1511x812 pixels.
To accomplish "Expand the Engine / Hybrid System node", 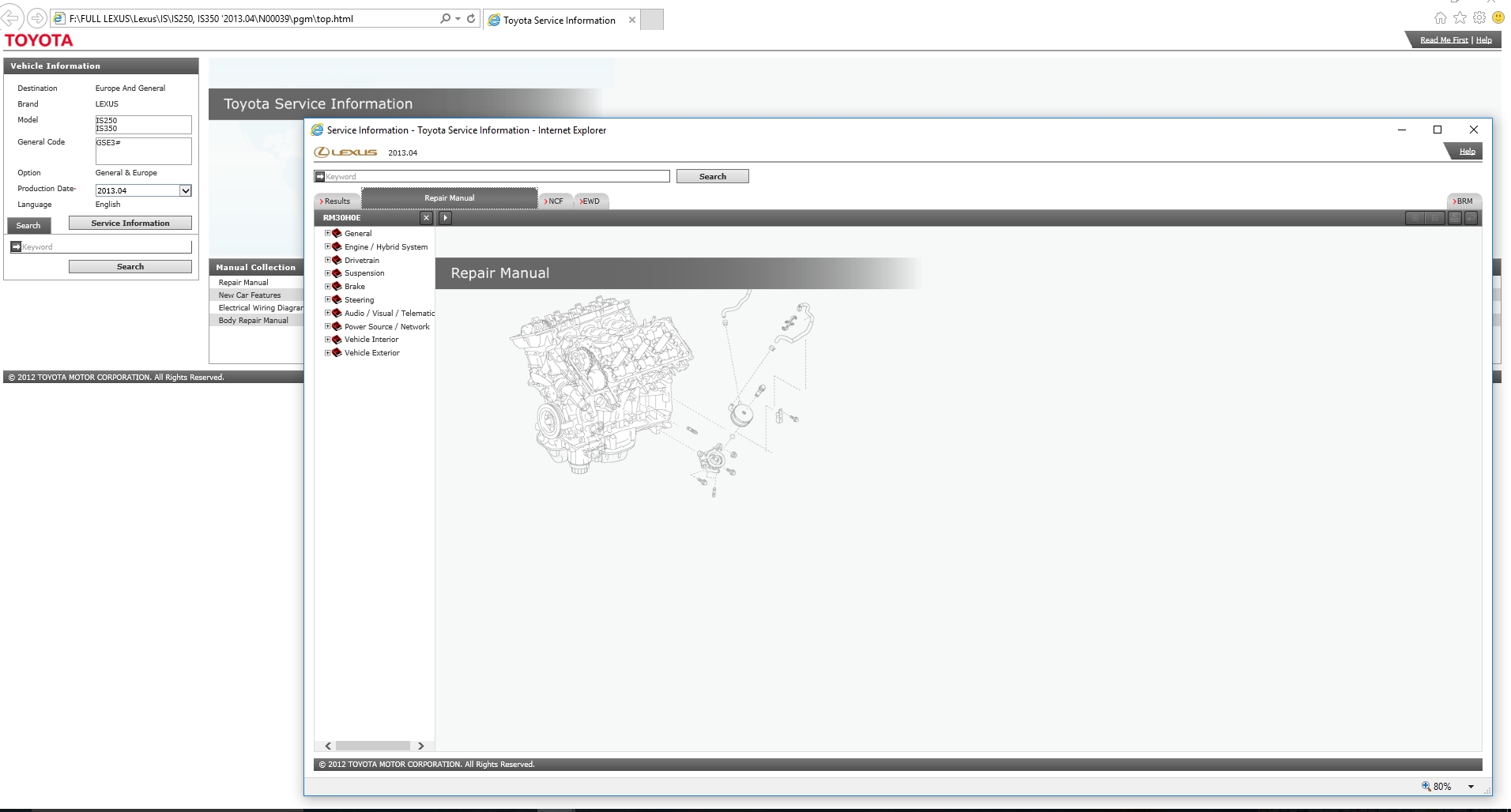I will coord(328,246).
